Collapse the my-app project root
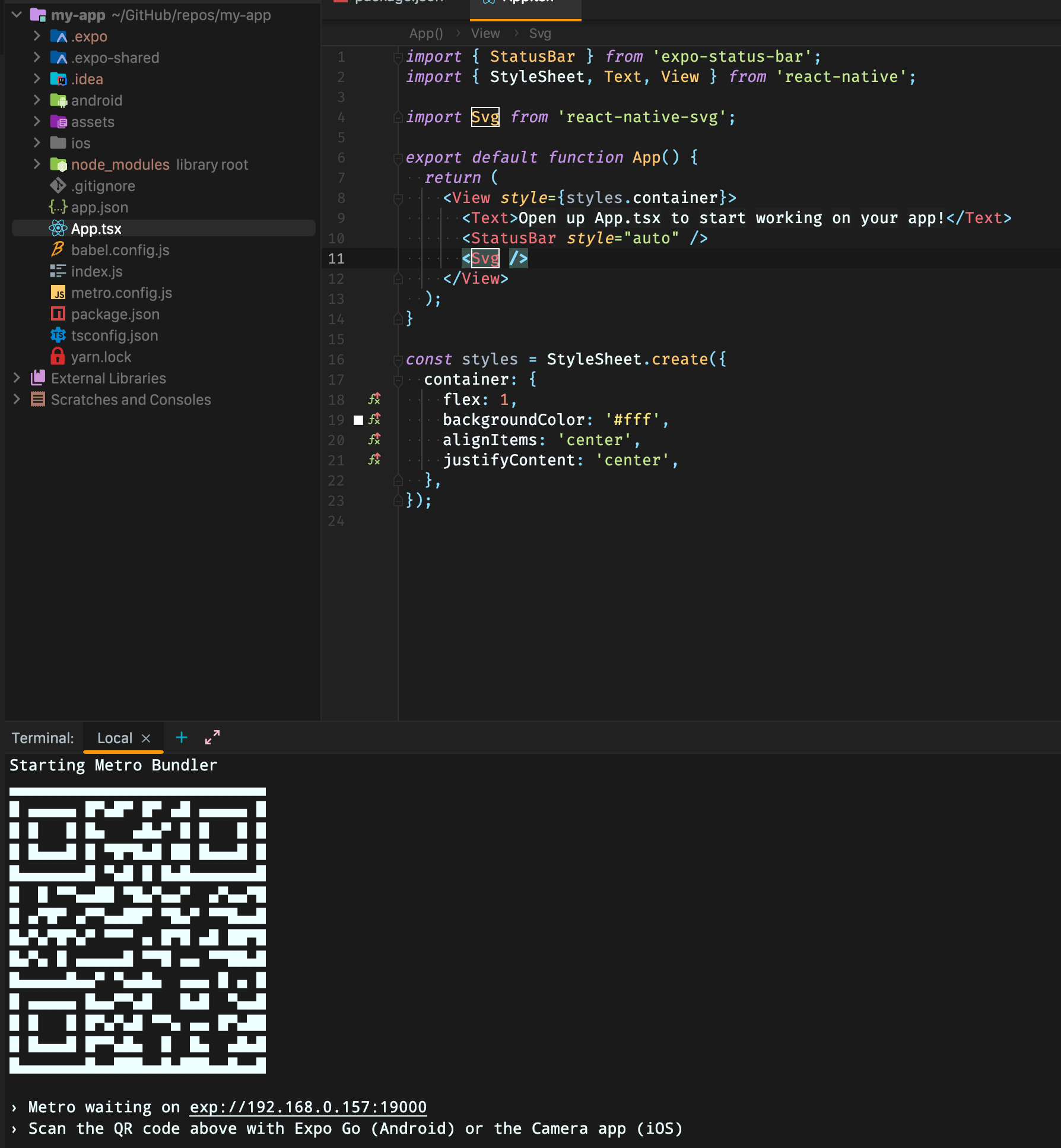 coord(17,15)
